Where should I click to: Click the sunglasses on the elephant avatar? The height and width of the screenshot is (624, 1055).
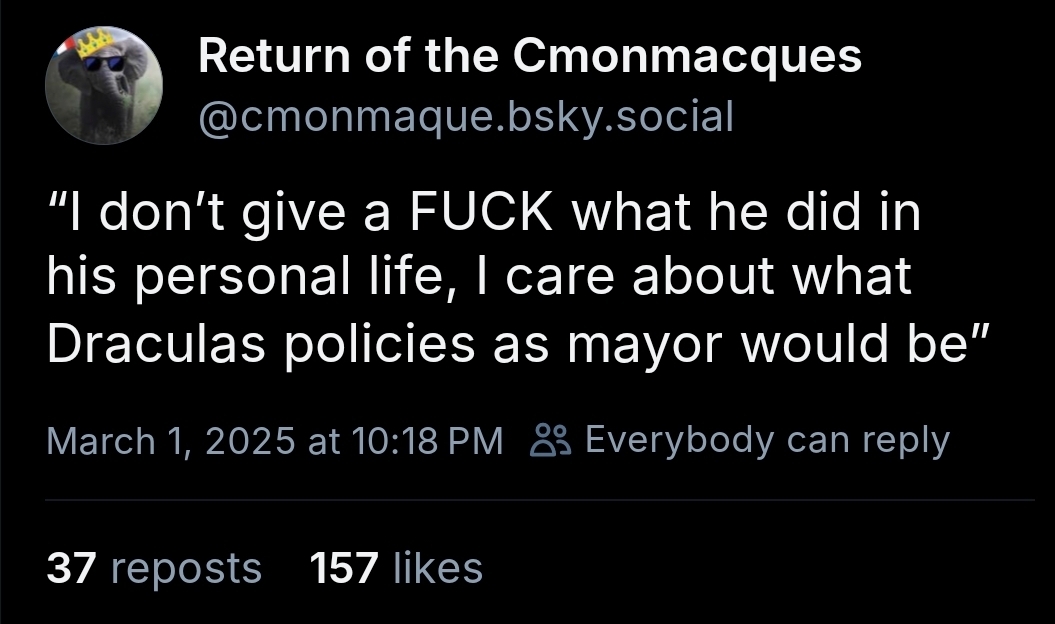[103, 64]
